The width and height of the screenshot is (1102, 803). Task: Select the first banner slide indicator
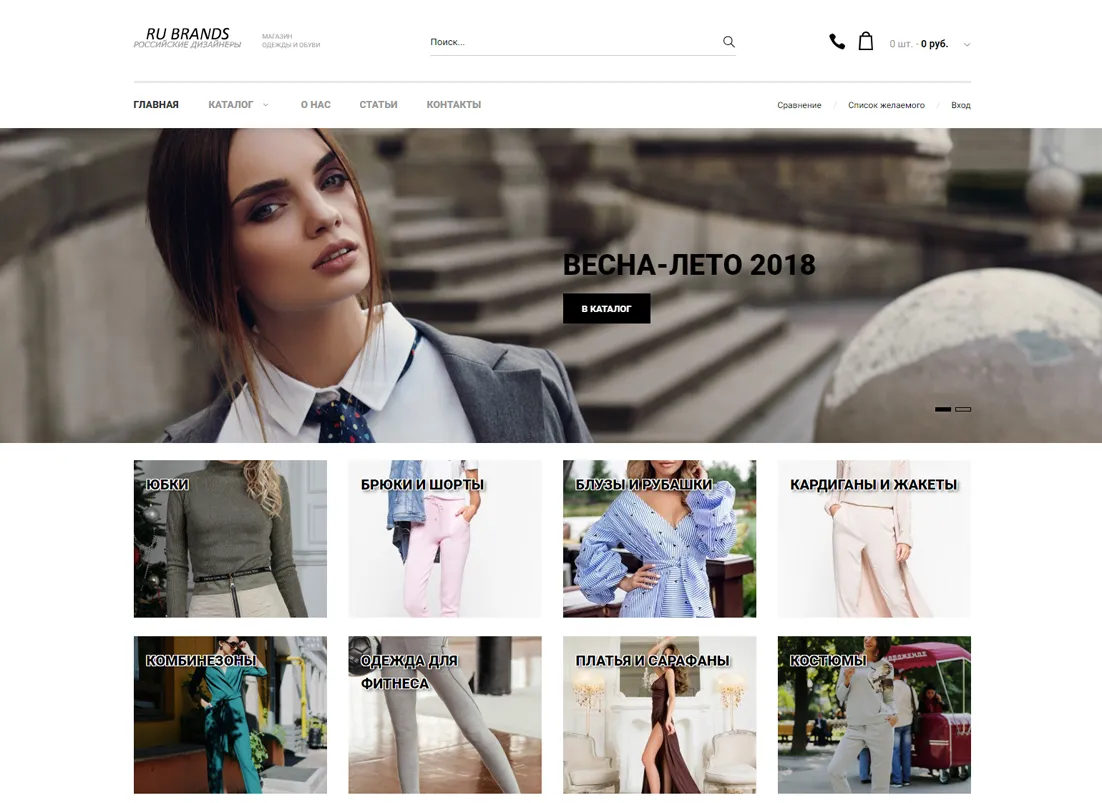click(x=943, y=409)
